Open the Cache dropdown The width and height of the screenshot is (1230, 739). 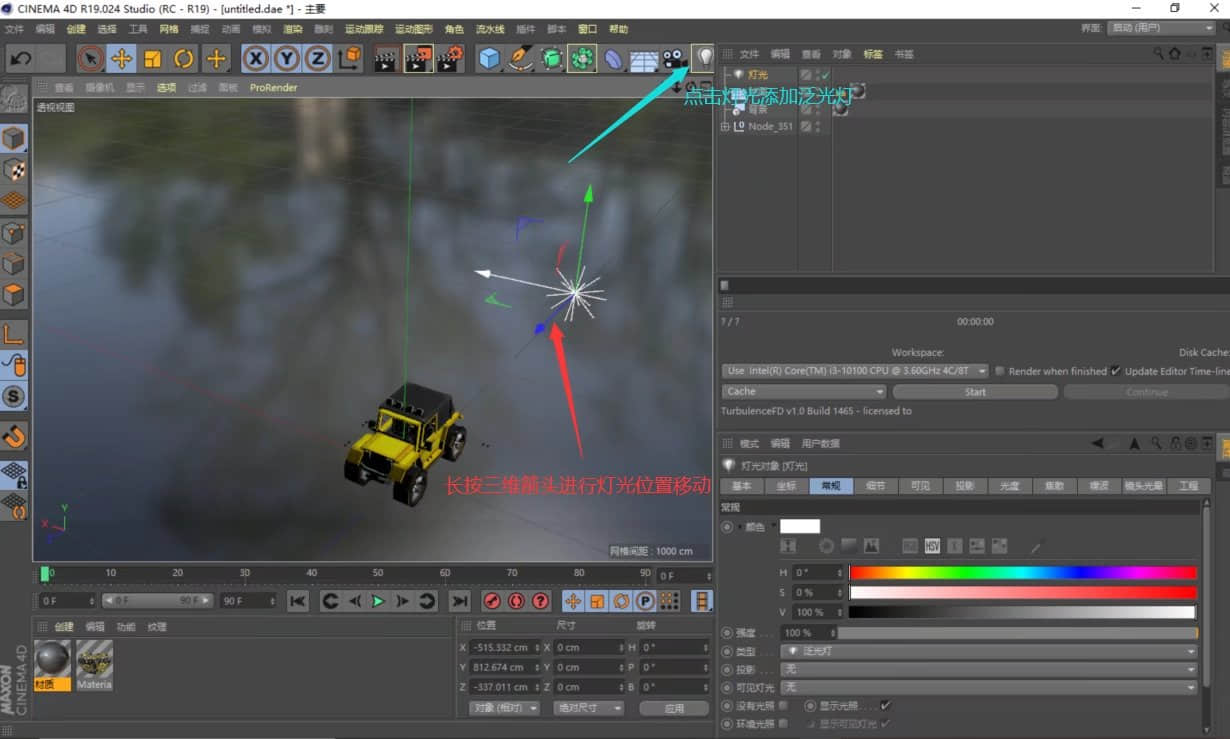click(804, 392)
